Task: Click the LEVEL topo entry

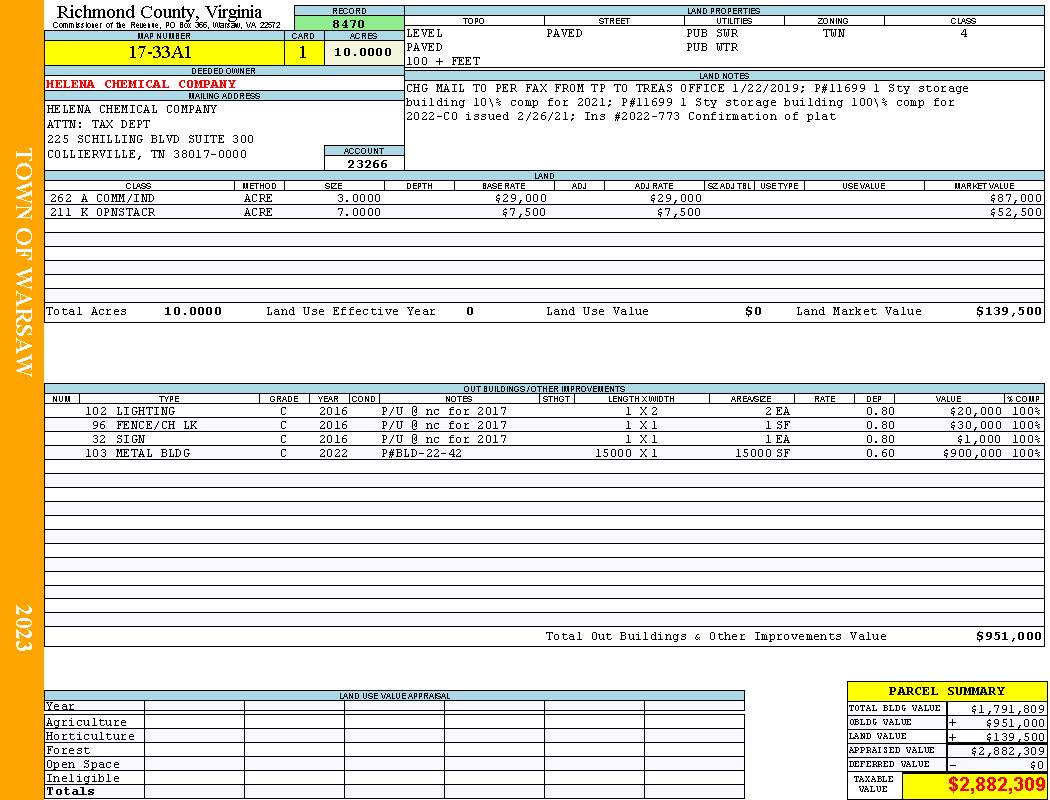Action: (424, 33)
